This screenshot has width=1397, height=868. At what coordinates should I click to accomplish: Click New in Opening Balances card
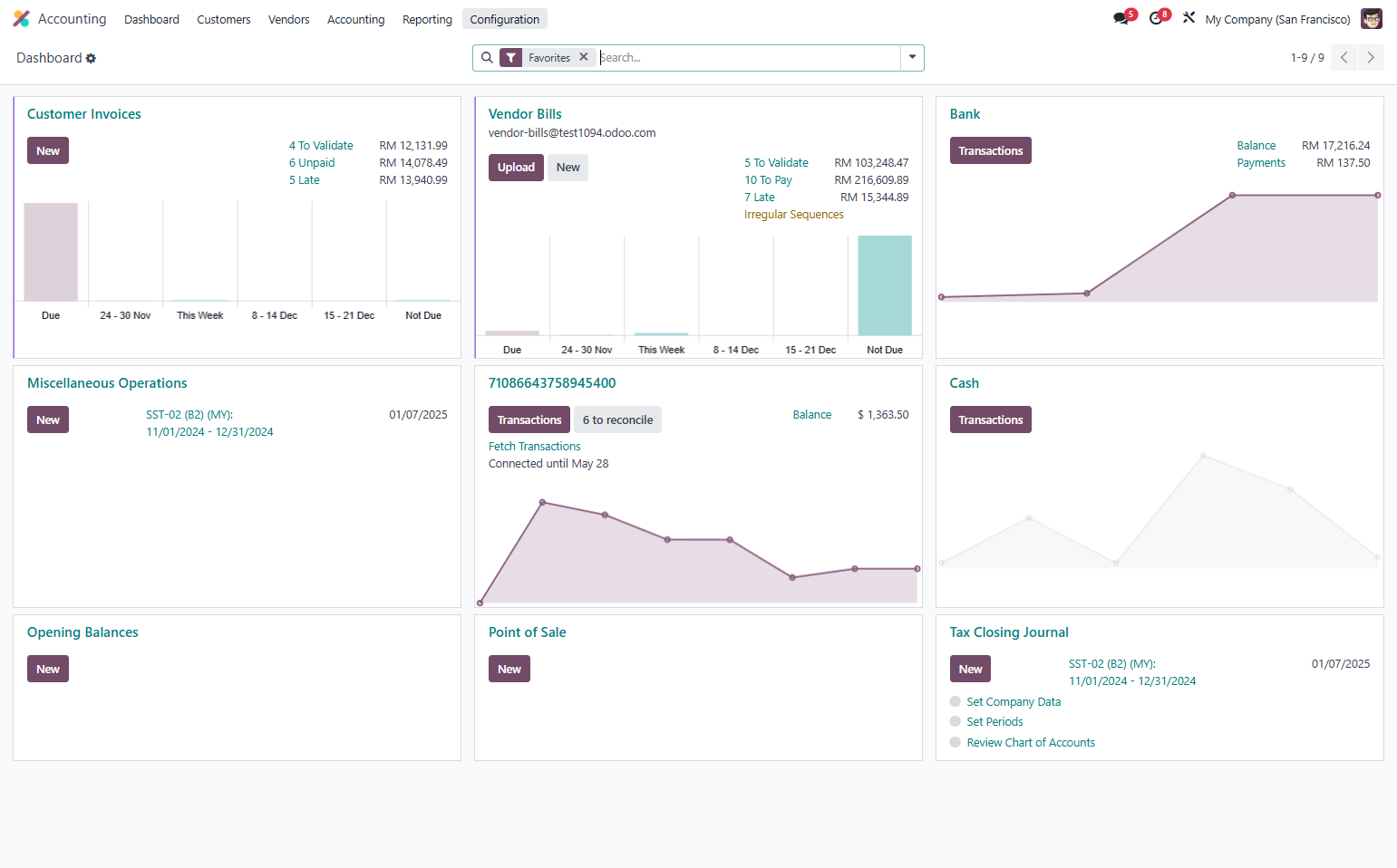point(48,669)
